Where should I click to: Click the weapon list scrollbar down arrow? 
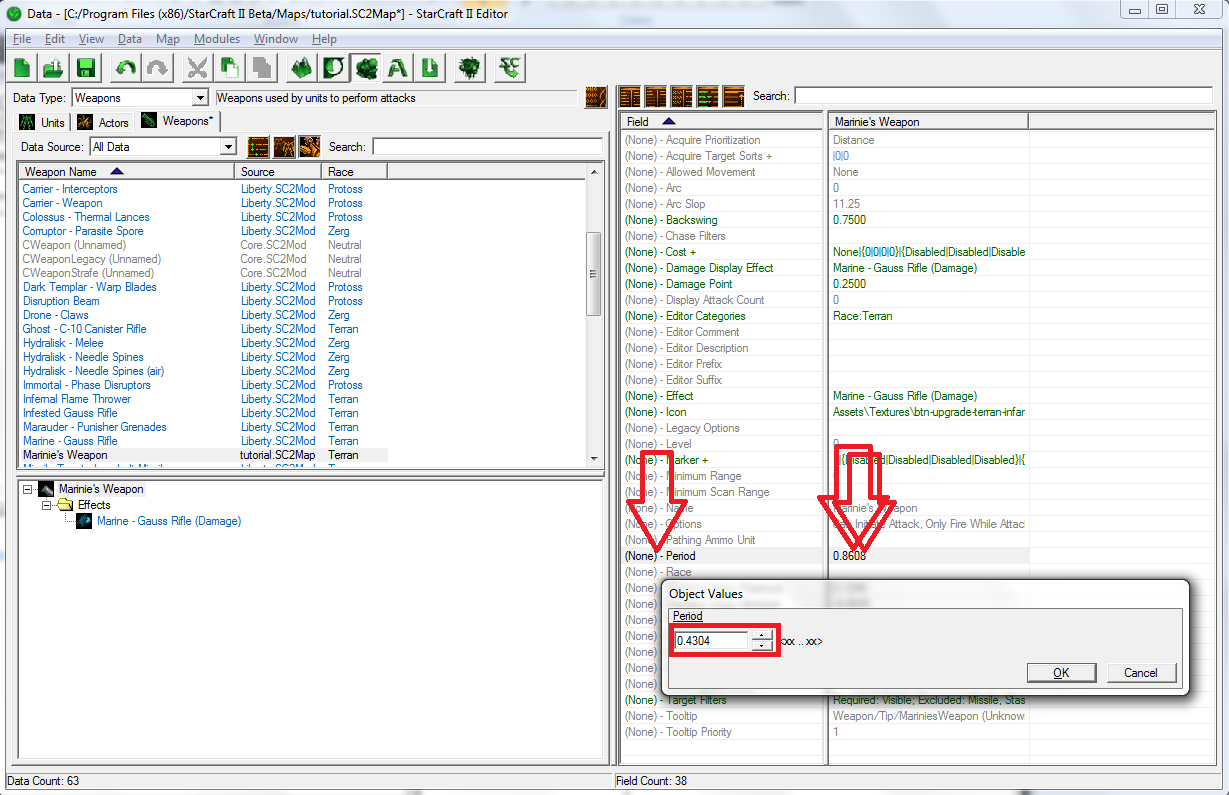(594, 457)
